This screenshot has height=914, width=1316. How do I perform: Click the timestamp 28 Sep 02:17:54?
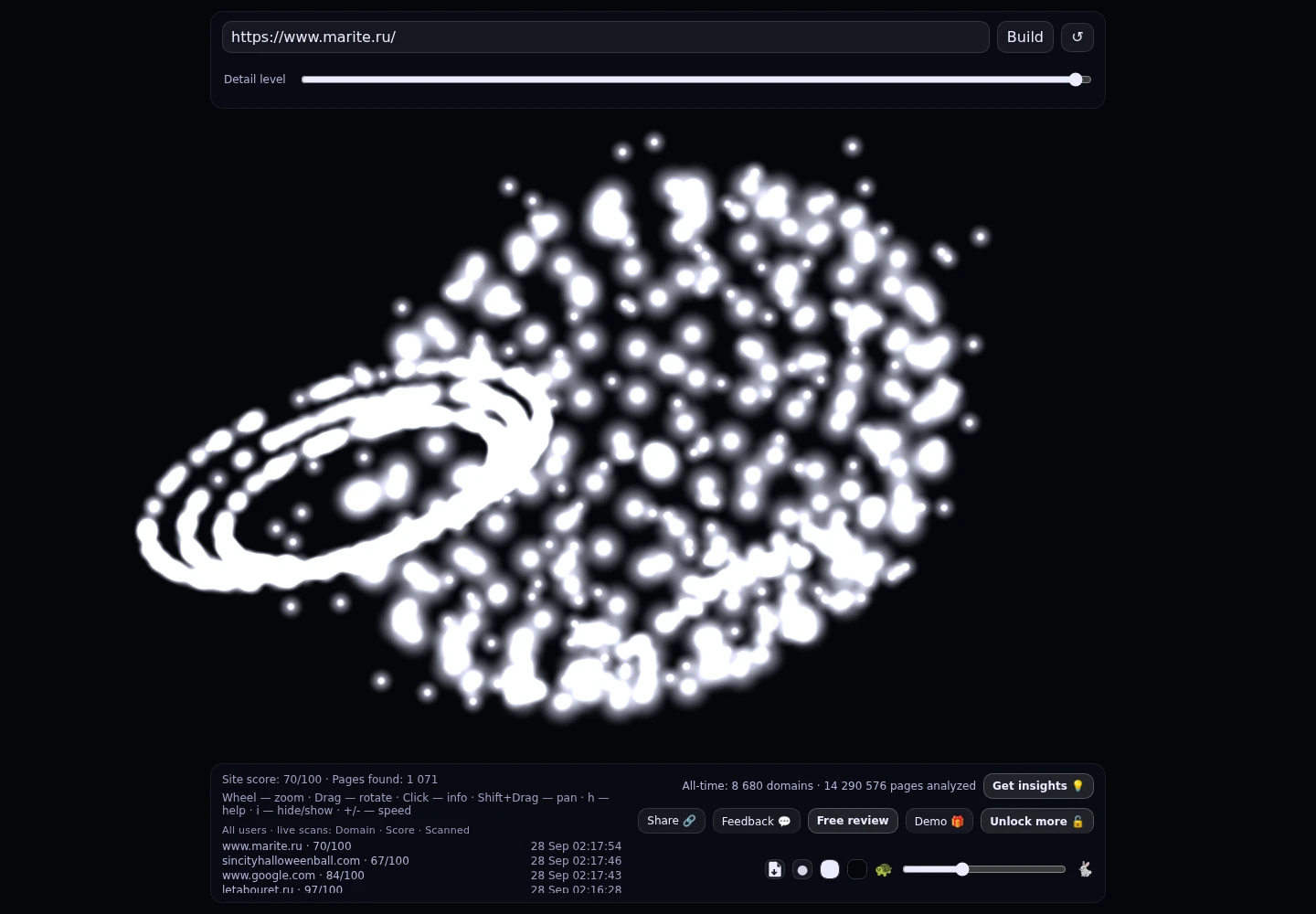pos(576,846)
